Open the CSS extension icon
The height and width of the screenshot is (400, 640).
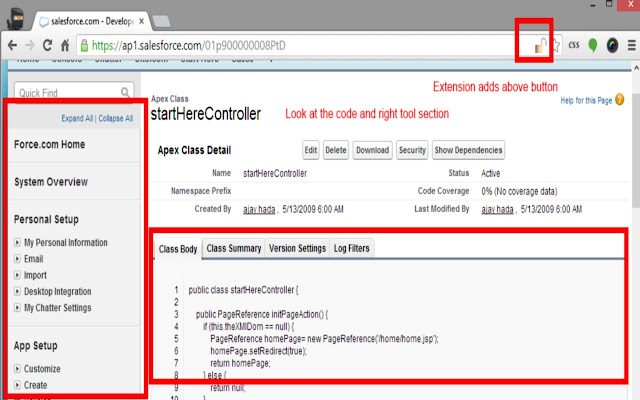574,45
